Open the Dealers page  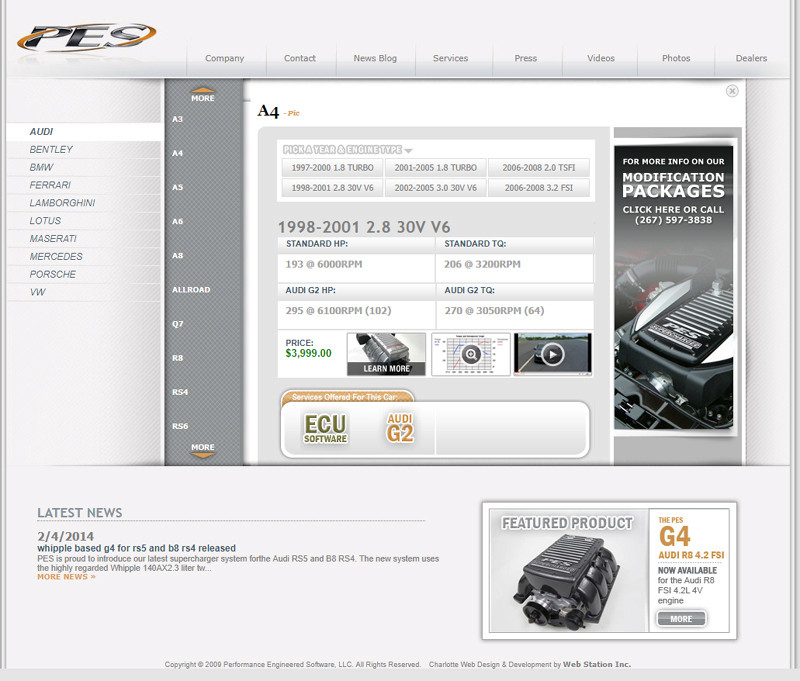[751, 58]
